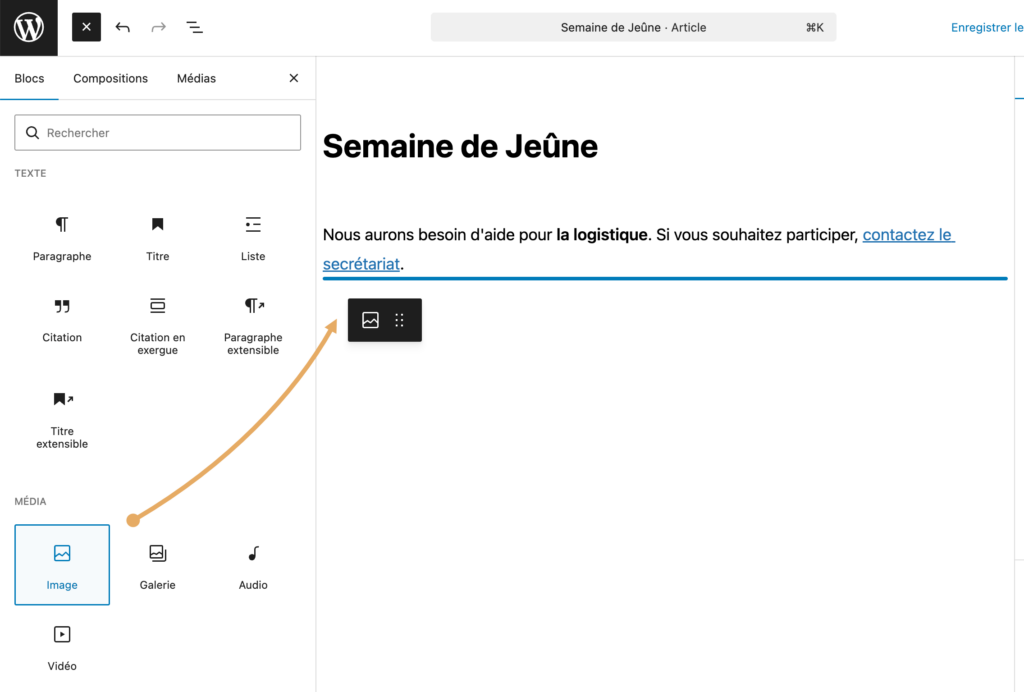Open the Semaine de Jeûne command palette
The width and height of the screenshot is (1024, 692).
click(x=633, y=27)
